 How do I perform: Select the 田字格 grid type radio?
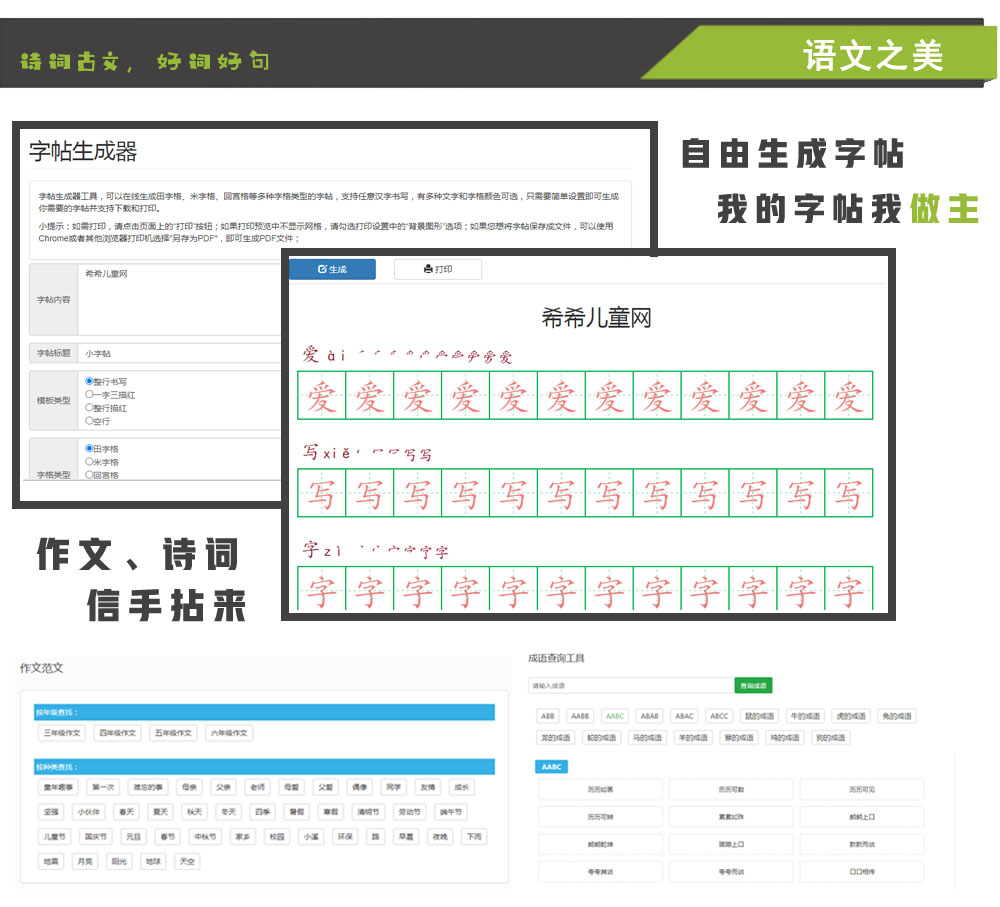[90, 449]
